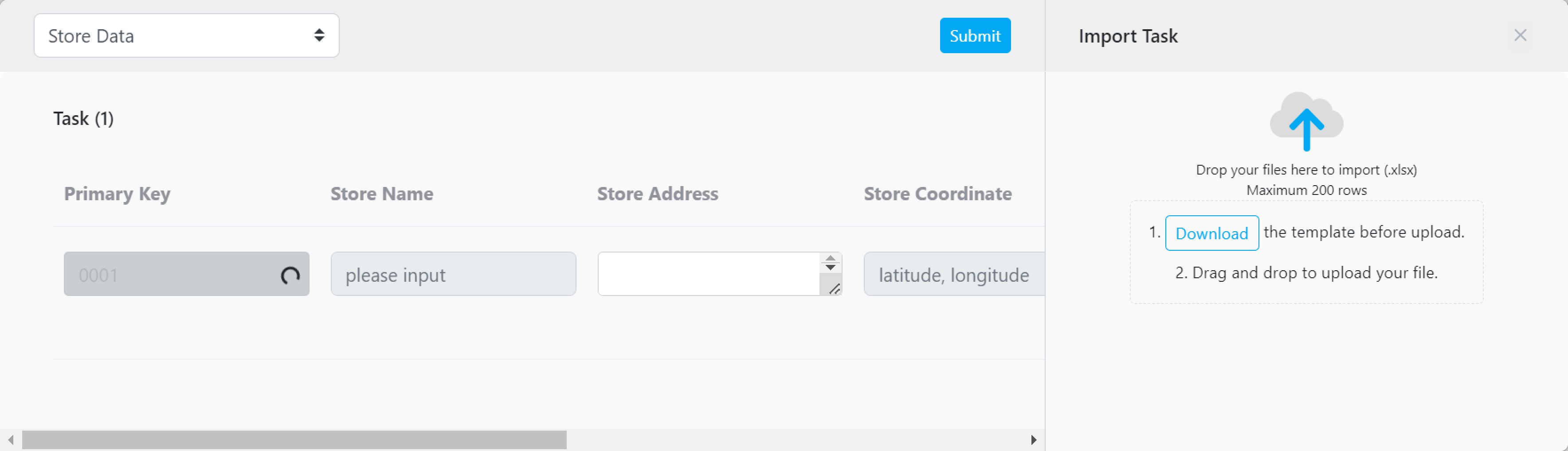Click the cloud upload icon
This screenshot has height=451, width=1568.
coord(1305,121)
